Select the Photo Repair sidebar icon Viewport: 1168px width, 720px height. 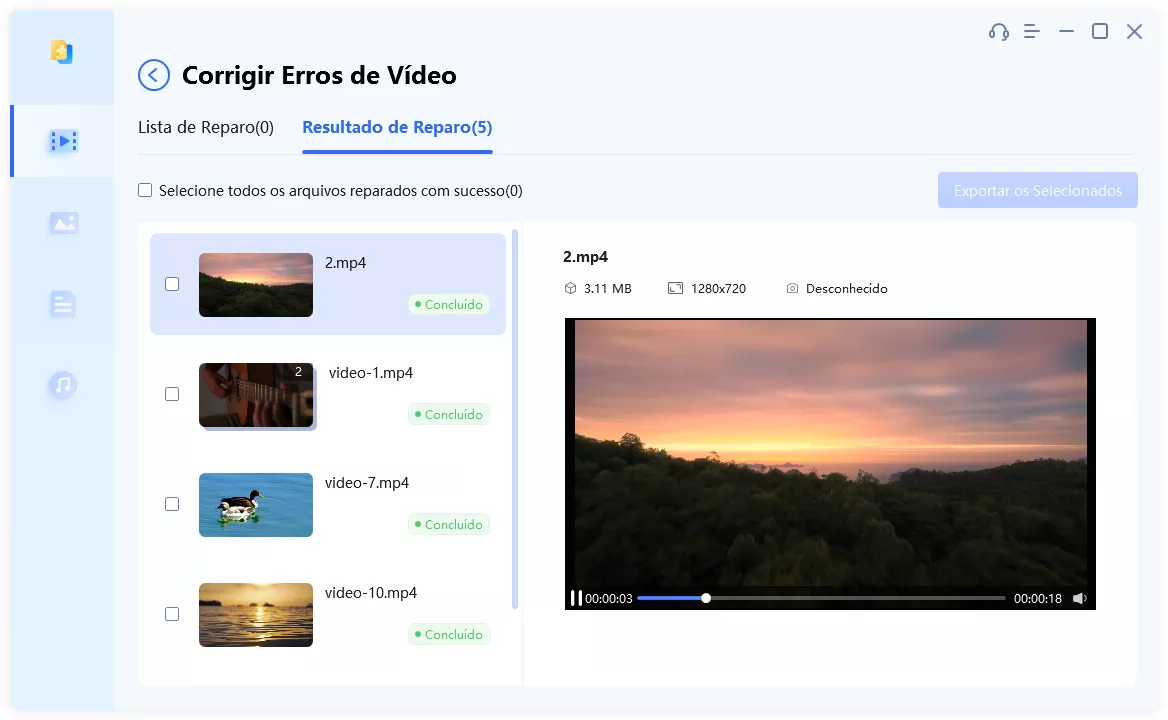click(62, 222)
